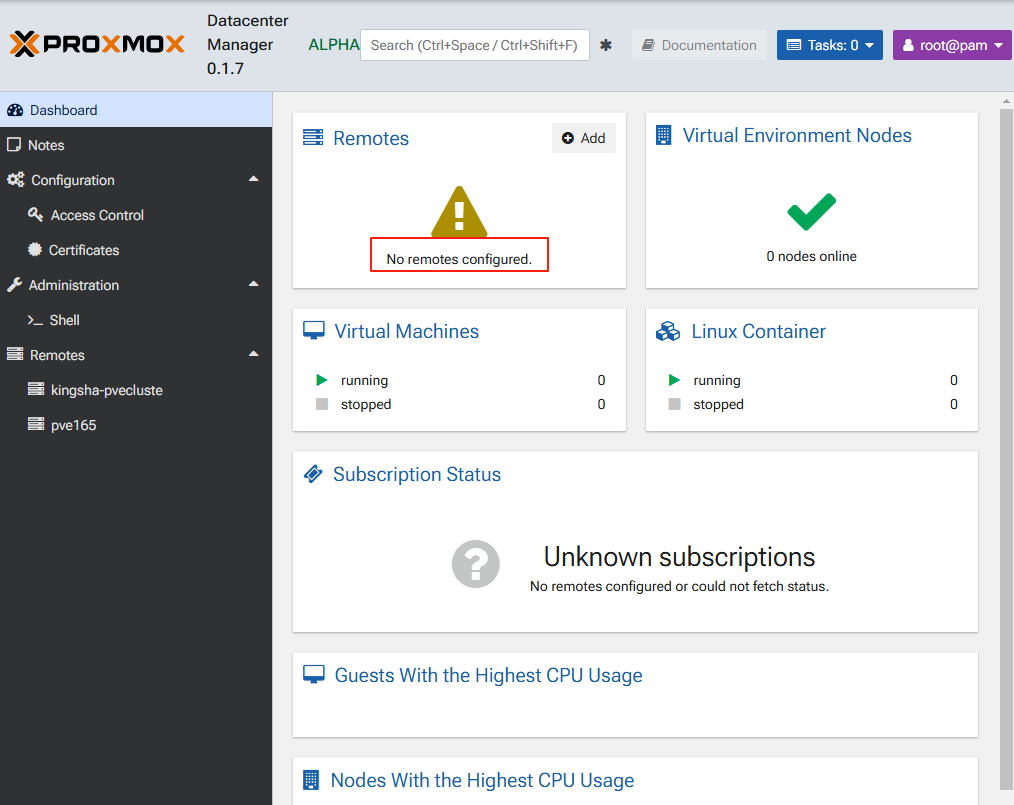Image resolution: width=1014 pixels, height=805 pixels.
Task: Click the Linux Container panel title
Action: tap(759, 331)
